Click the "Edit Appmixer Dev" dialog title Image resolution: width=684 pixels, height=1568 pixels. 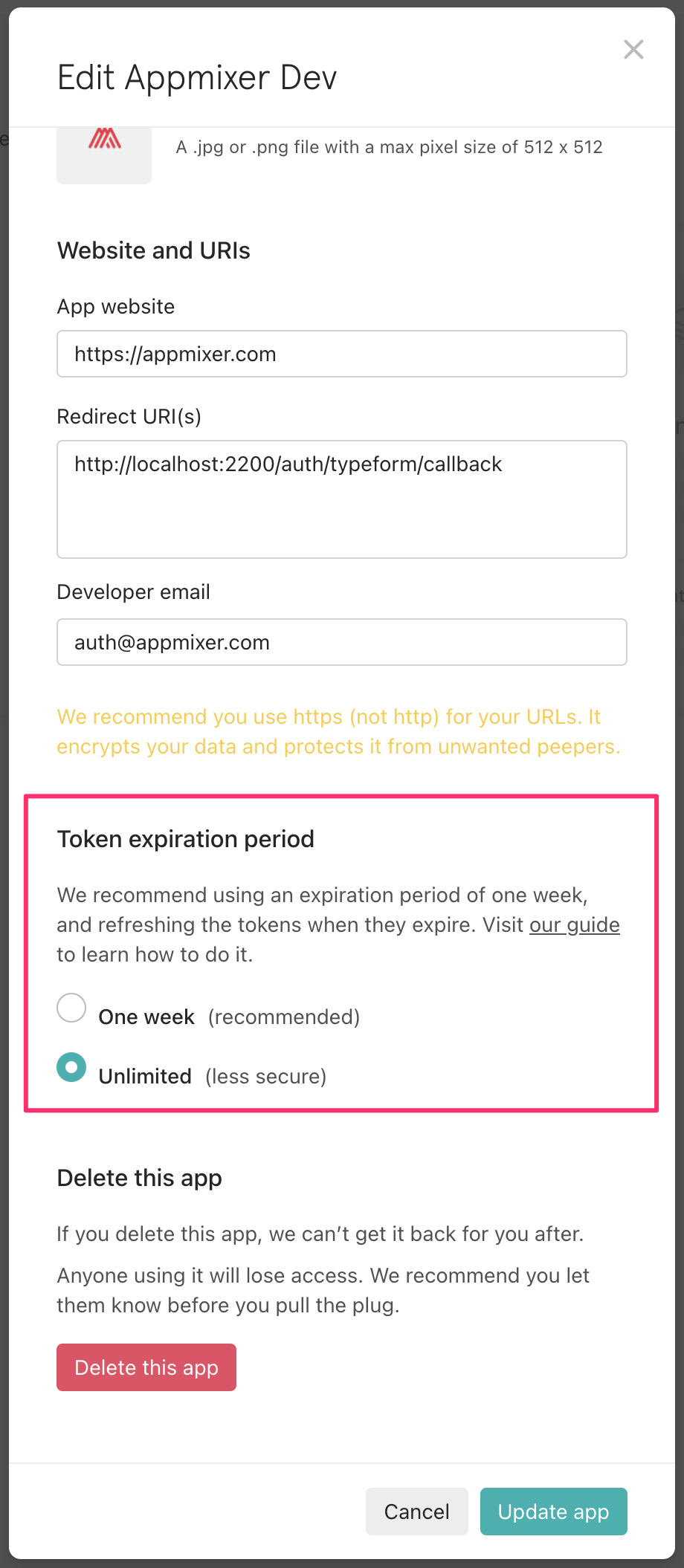coord(197,77)
